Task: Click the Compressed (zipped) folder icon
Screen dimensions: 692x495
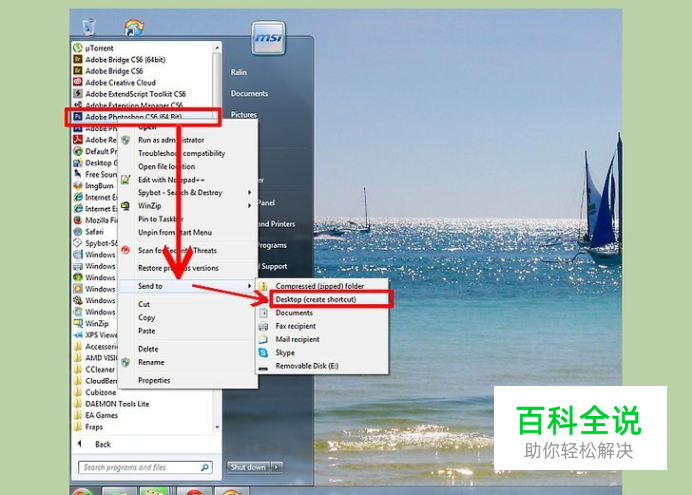Action: [263, 286]
